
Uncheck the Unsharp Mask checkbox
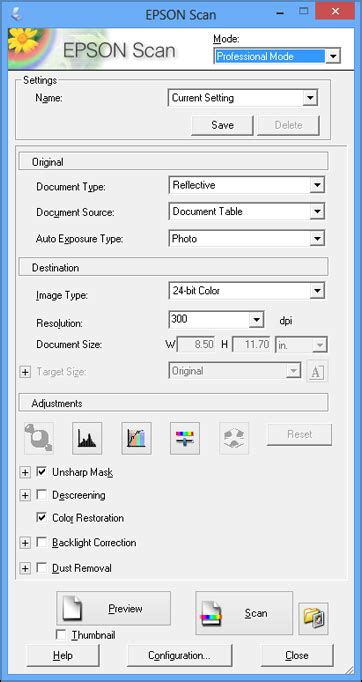(x=42, y=472)
